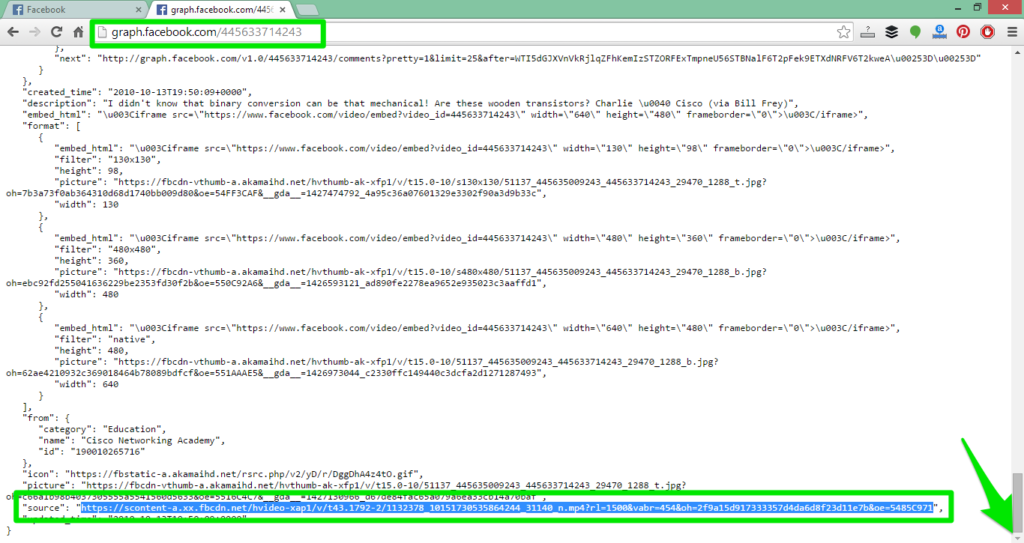Click the top-level "embed_html" 640 width line
Image resolution: width=1024 pixels, height=543 pixels.
pos(445,114)
